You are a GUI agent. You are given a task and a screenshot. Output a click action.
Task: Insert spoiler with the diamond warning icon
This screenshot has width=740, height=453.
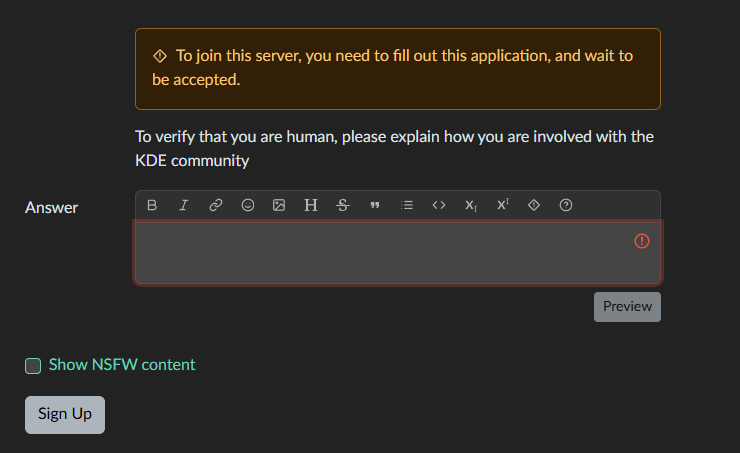(x=534, y=205)
